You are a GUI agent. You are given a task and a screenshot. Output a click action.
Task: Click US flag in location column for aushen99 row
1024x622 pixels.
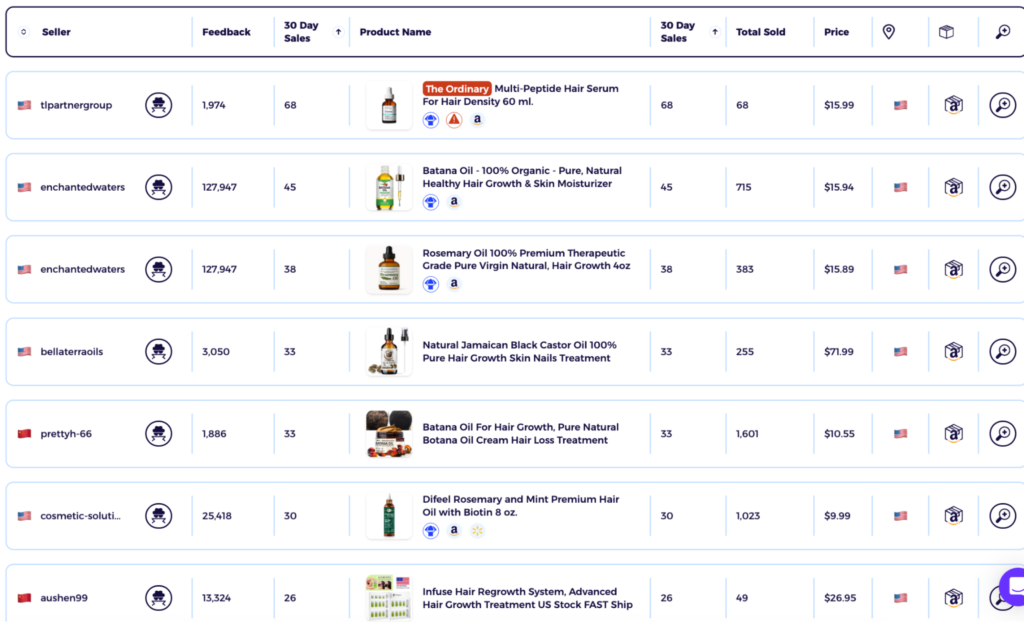coord(901,598)
